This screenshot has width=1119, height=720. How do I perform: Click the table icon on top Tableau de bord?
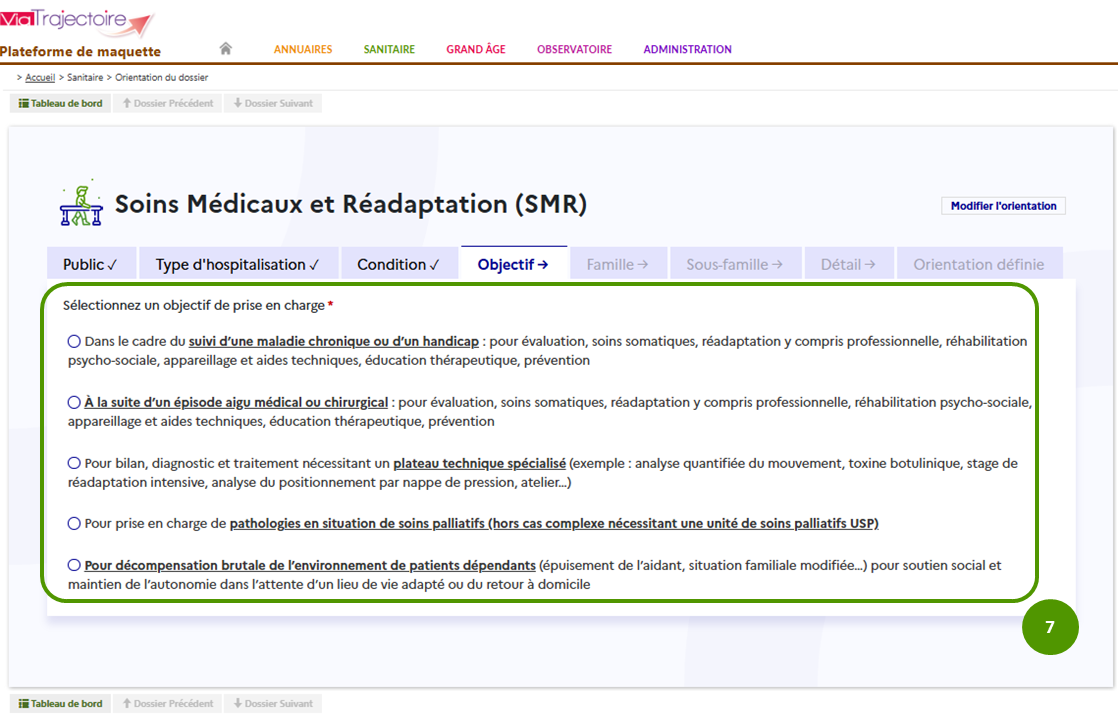[24, 103]
